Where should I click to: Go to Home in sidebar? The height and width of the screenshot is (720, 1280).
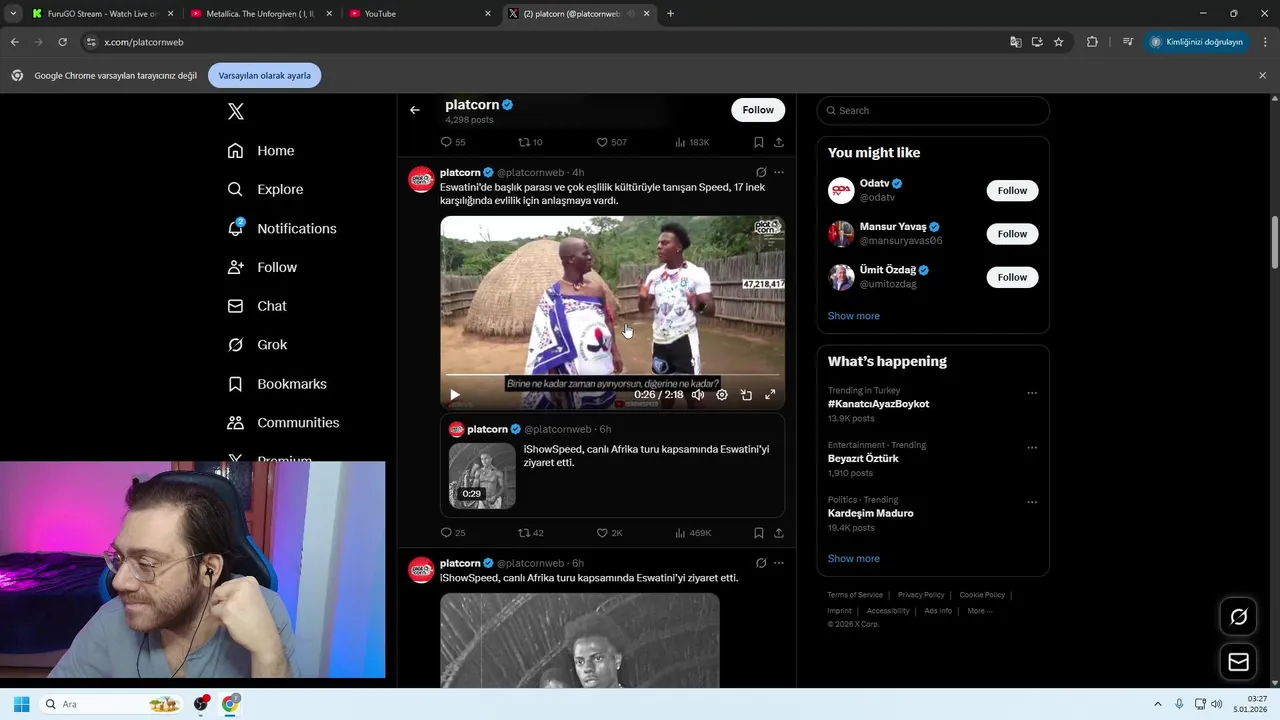tap(261, 151)
